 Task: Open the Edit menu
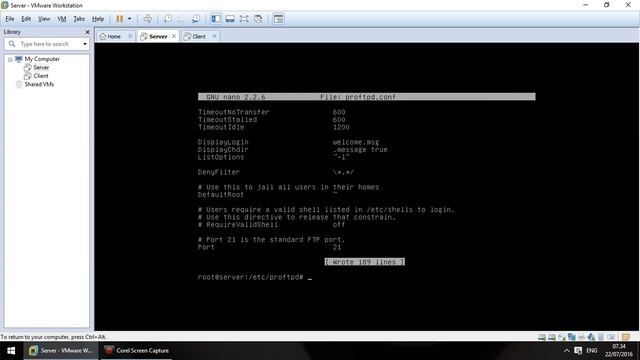pyautogui.click(x=26, y=19)
